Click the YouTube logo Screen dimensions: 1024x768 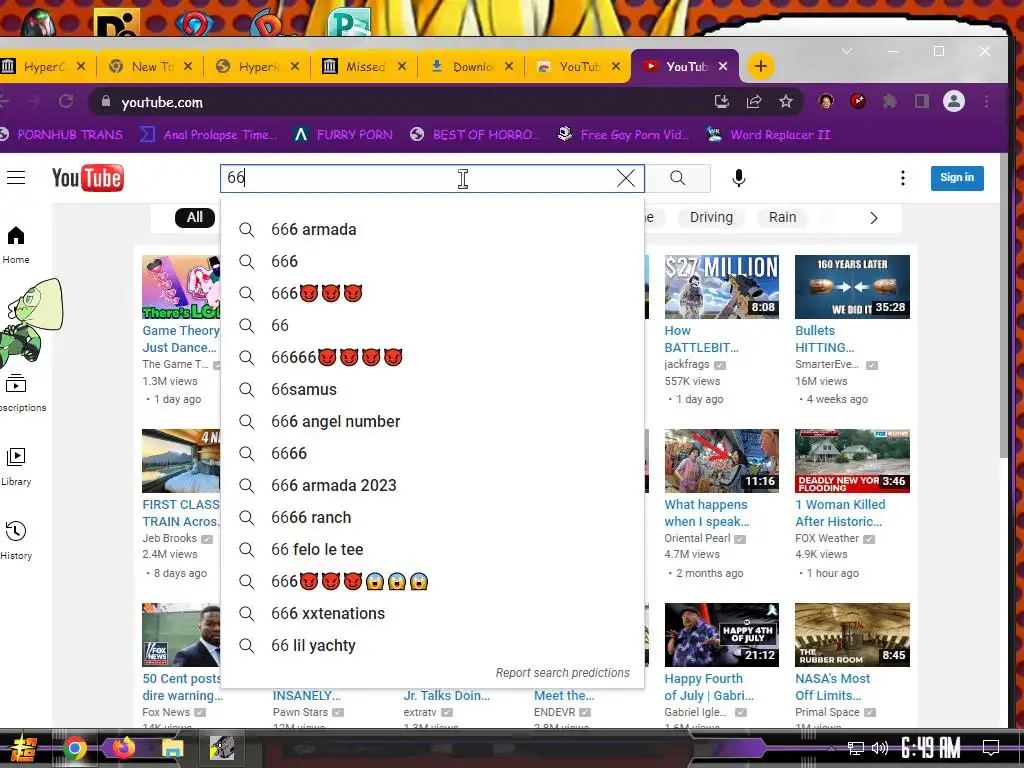tap(88, 178)
